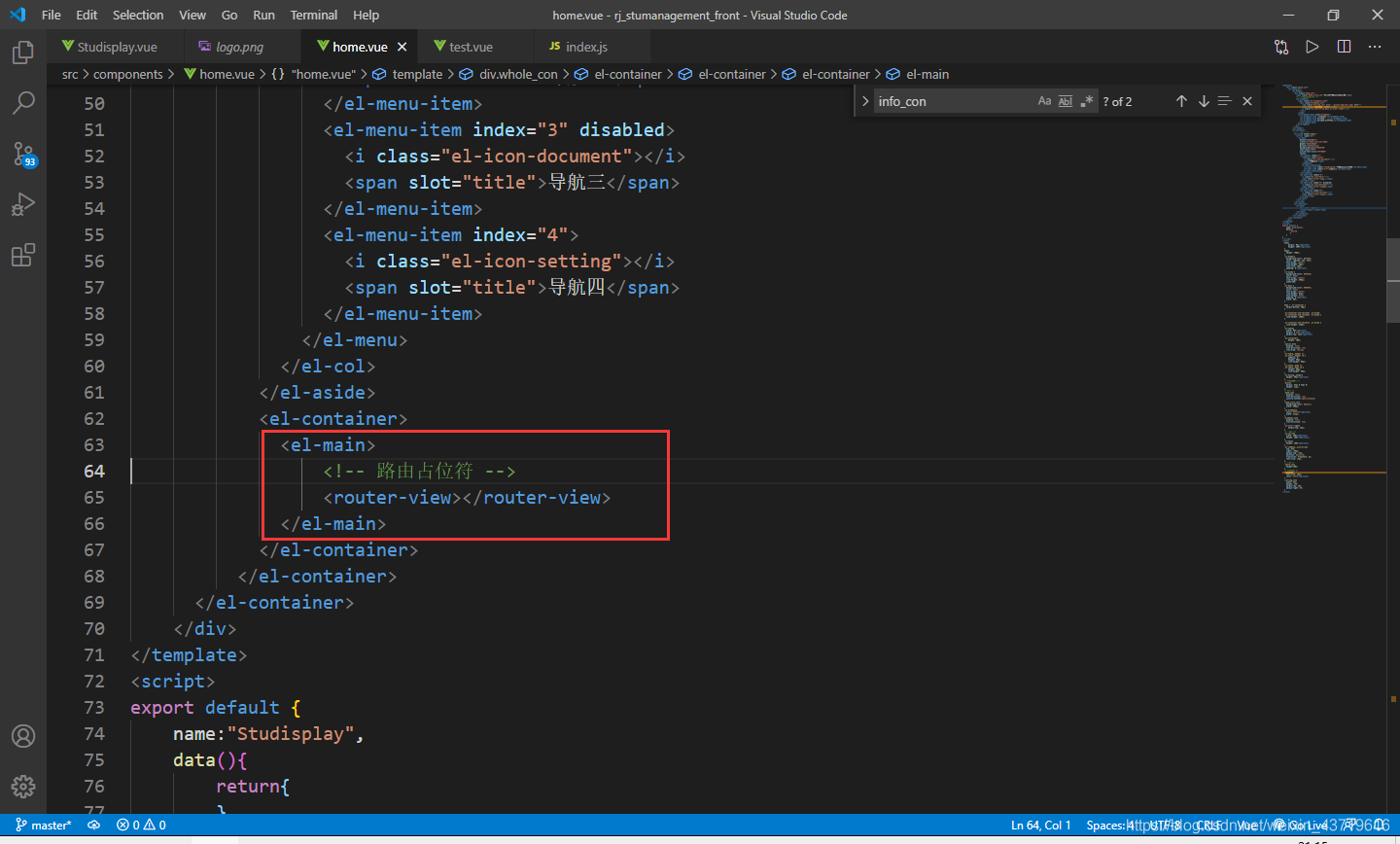Click the "? of 2" match count text
Image resolution: width=1400 pixels, height=844 pixels.
tap(1118, 101)
